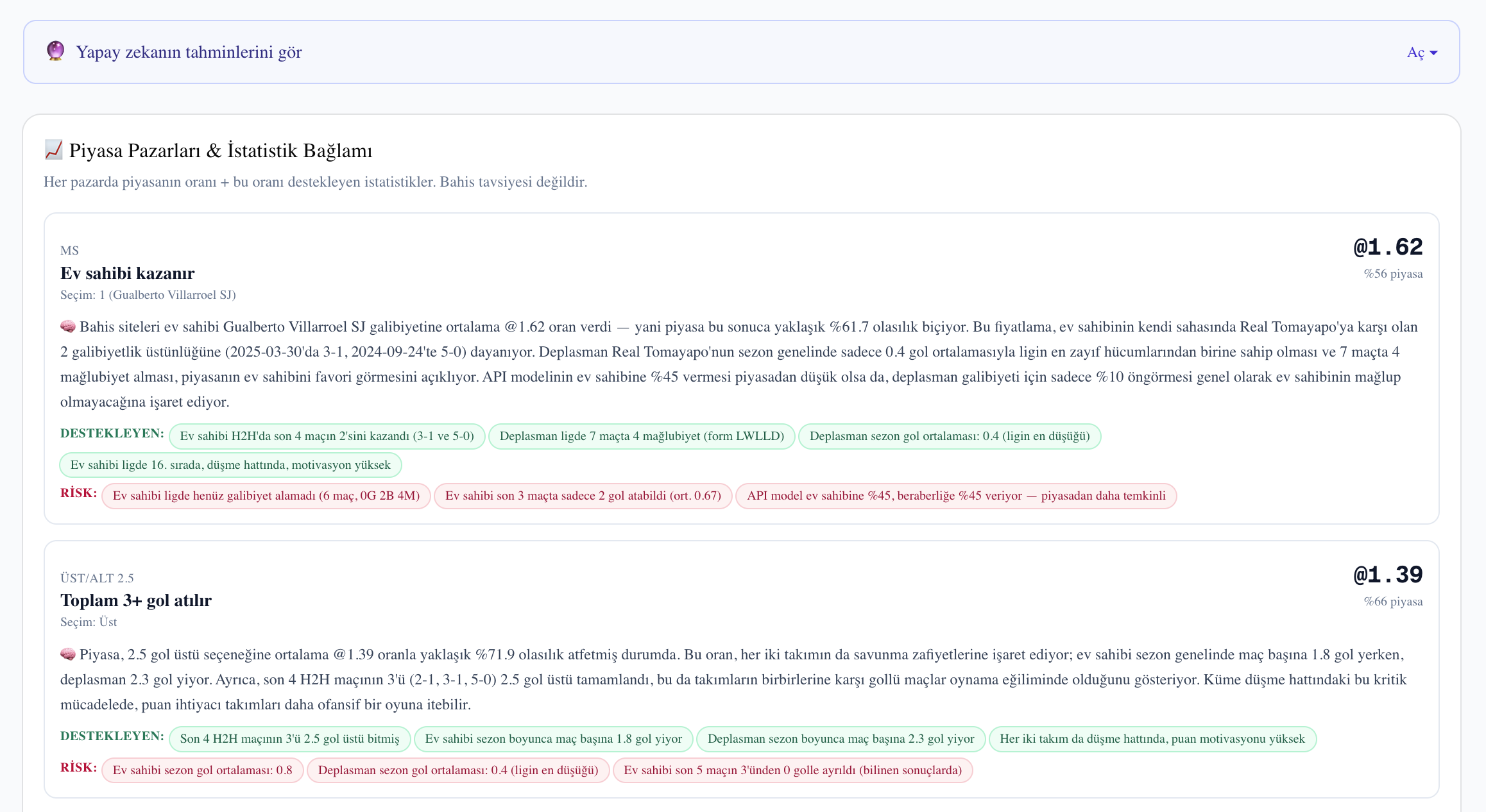Screen dimensions: 1486x812
Task: Click the MS market label
Action: coord(69,251)
